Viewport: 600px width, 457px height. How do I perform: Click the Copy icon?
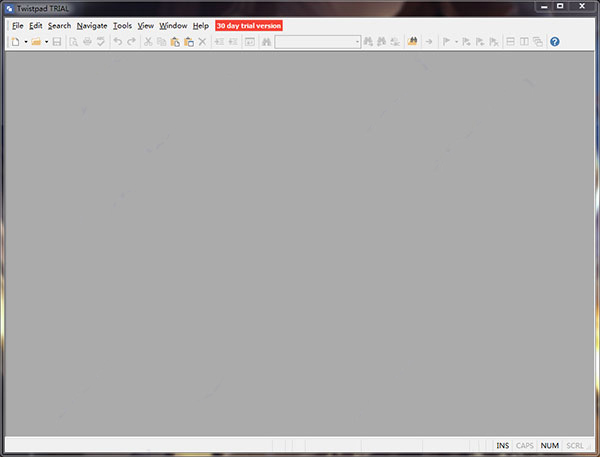[x=161, y=42]
